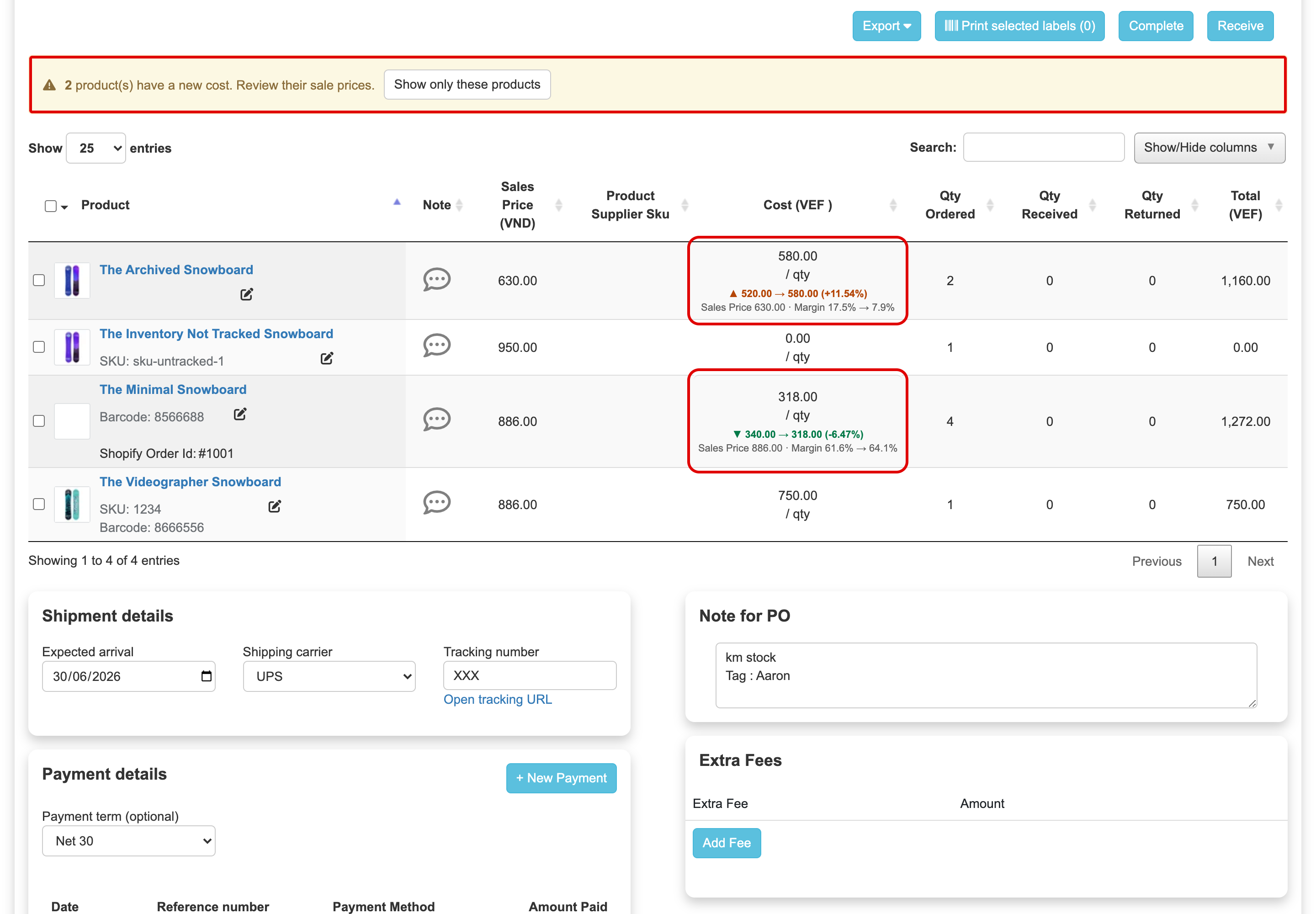Click cost 318.00 for Minimal Snowboard
The image size is (1316, 914).
797,397
